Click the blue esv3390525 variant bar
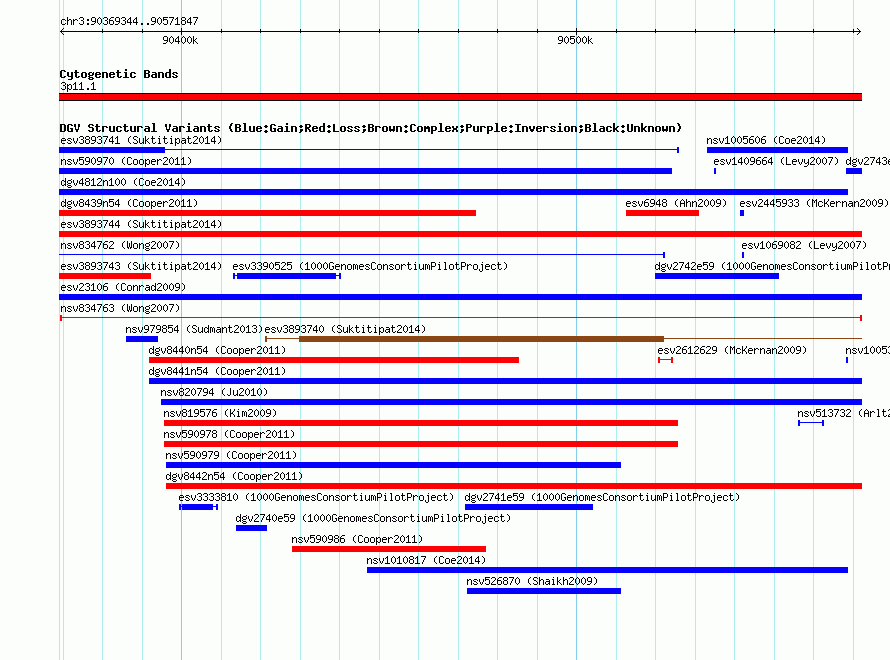Viewport: 890px width, 660px height. 287,276
